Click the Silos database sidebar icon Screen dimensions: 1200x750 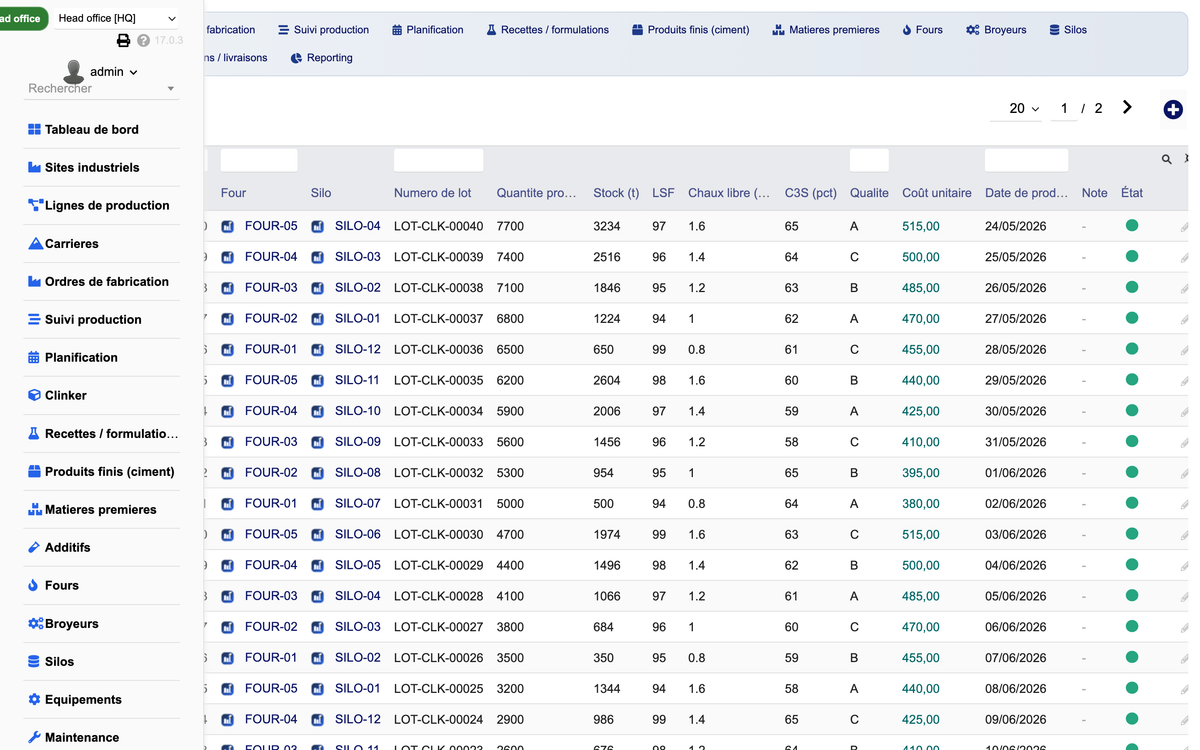pos(34,661)
